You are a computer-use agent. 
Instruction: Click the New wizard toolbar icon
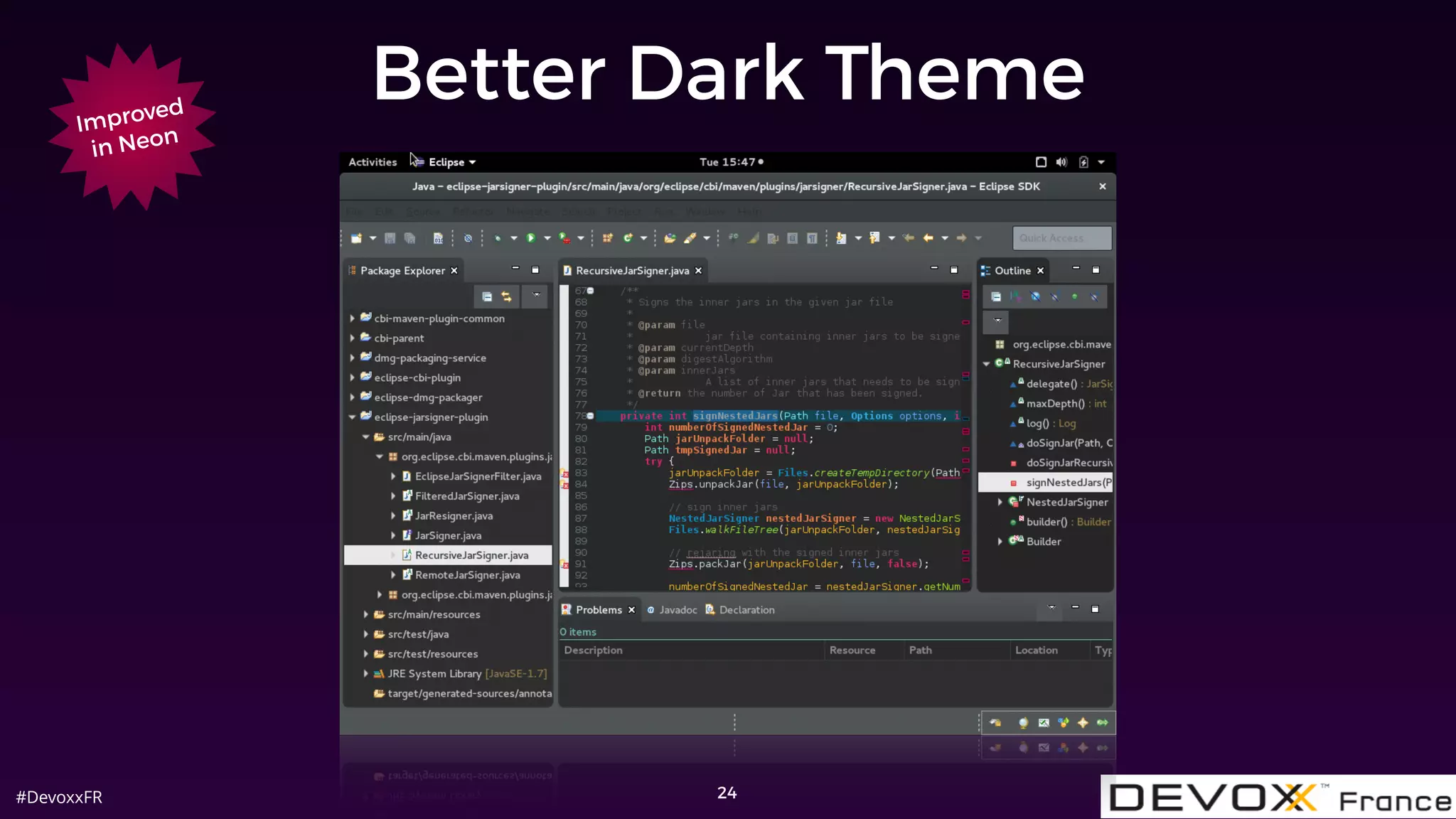(357, 238)
